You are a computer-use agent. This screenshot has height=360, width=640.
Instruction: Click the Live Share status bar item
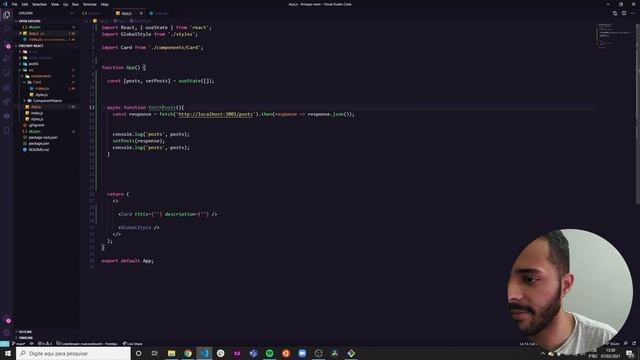133,344
